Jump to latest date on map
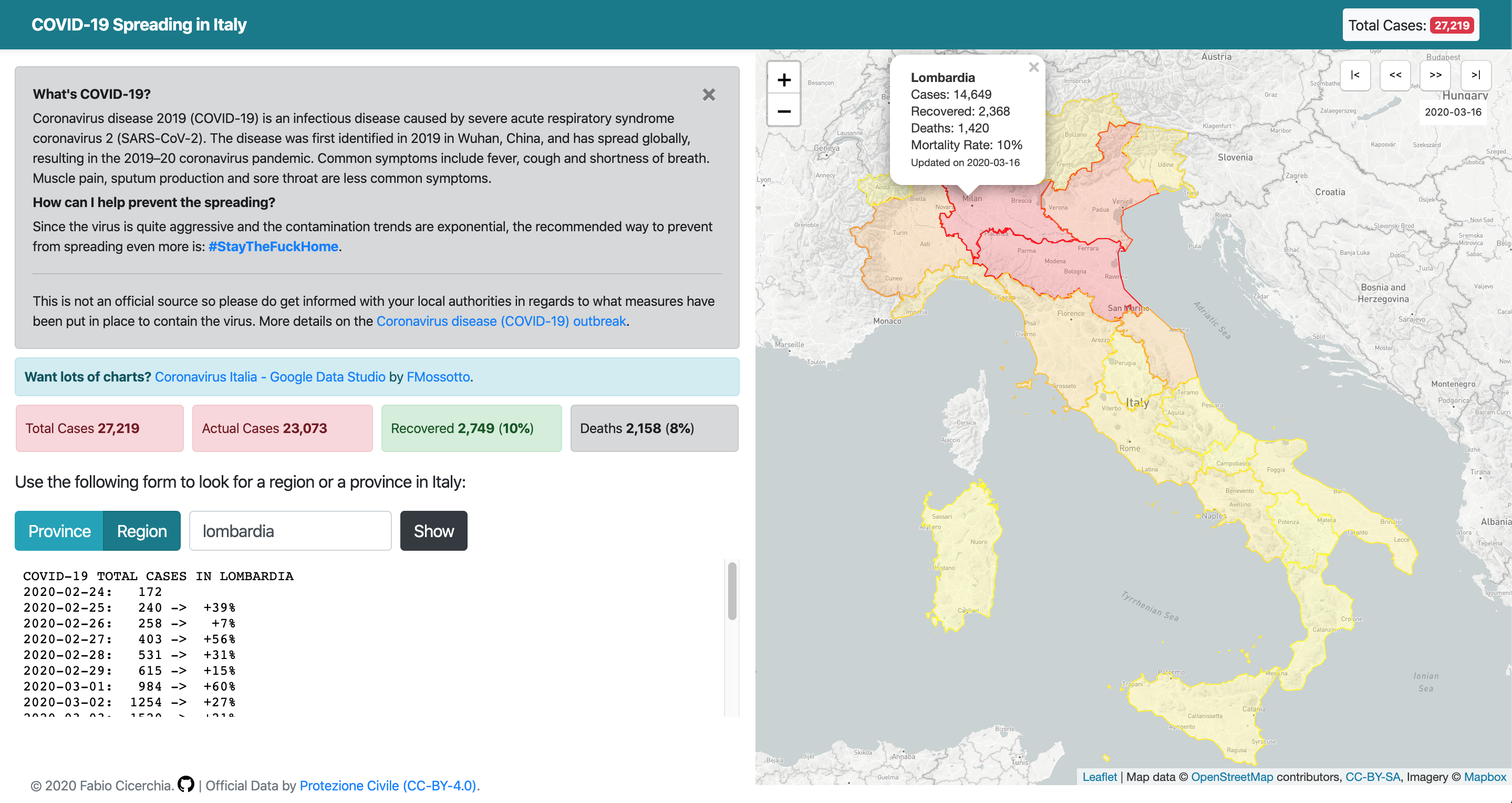Screen dimensions: 1512x803 click(1476, 75)
